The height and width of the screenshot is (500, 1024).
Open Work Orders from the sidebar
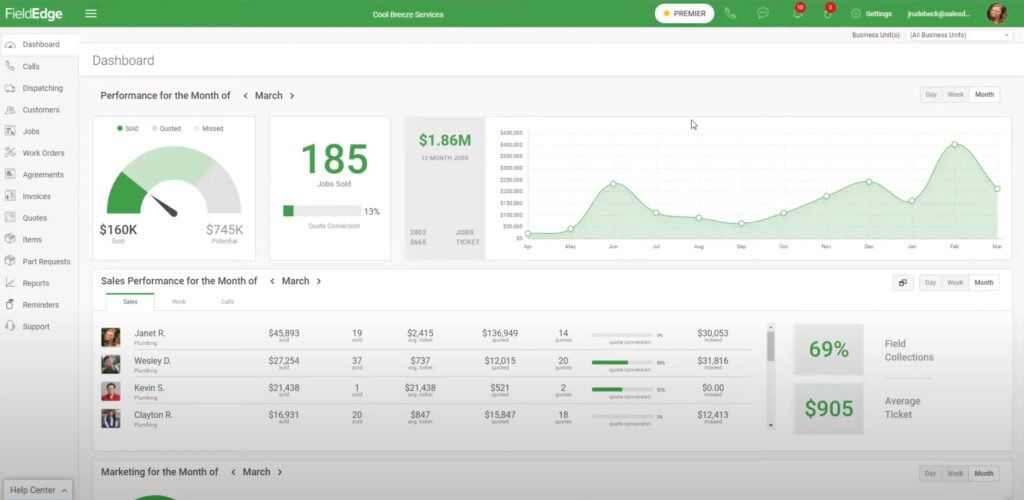pos(43,153)
